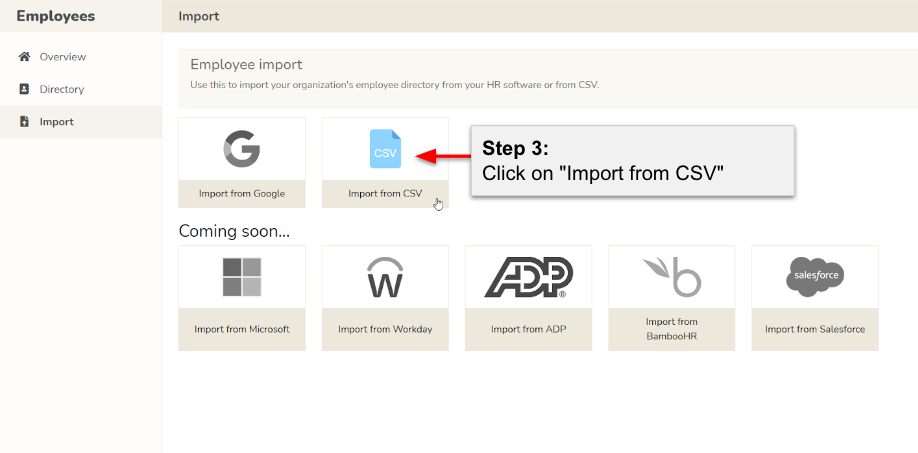
Task: Click the Directory contact icon in sidebar
Action: click(x=25, y=89)
